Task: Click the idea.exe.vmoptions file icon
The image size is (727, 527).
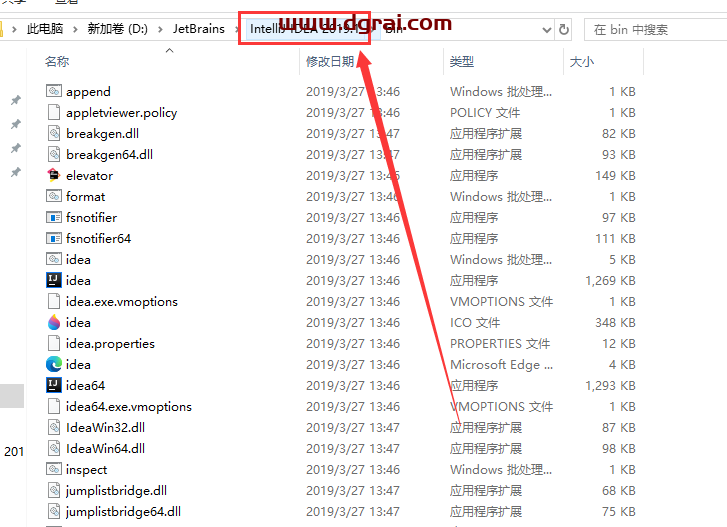Action: [54, 301]
